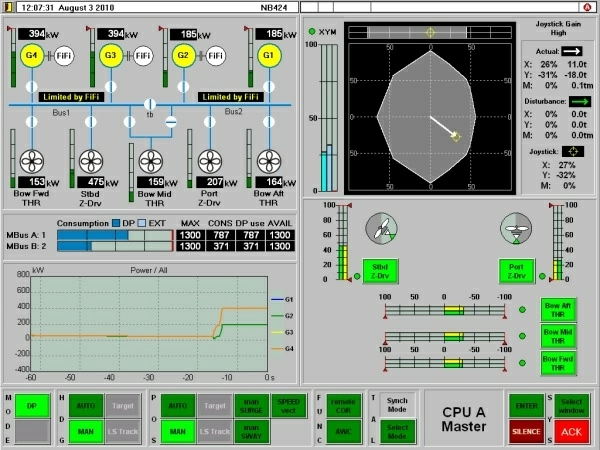
Task: Select the Port Z-Drv propeller icon
Action: pyautogui.click(x=209, y=161)
